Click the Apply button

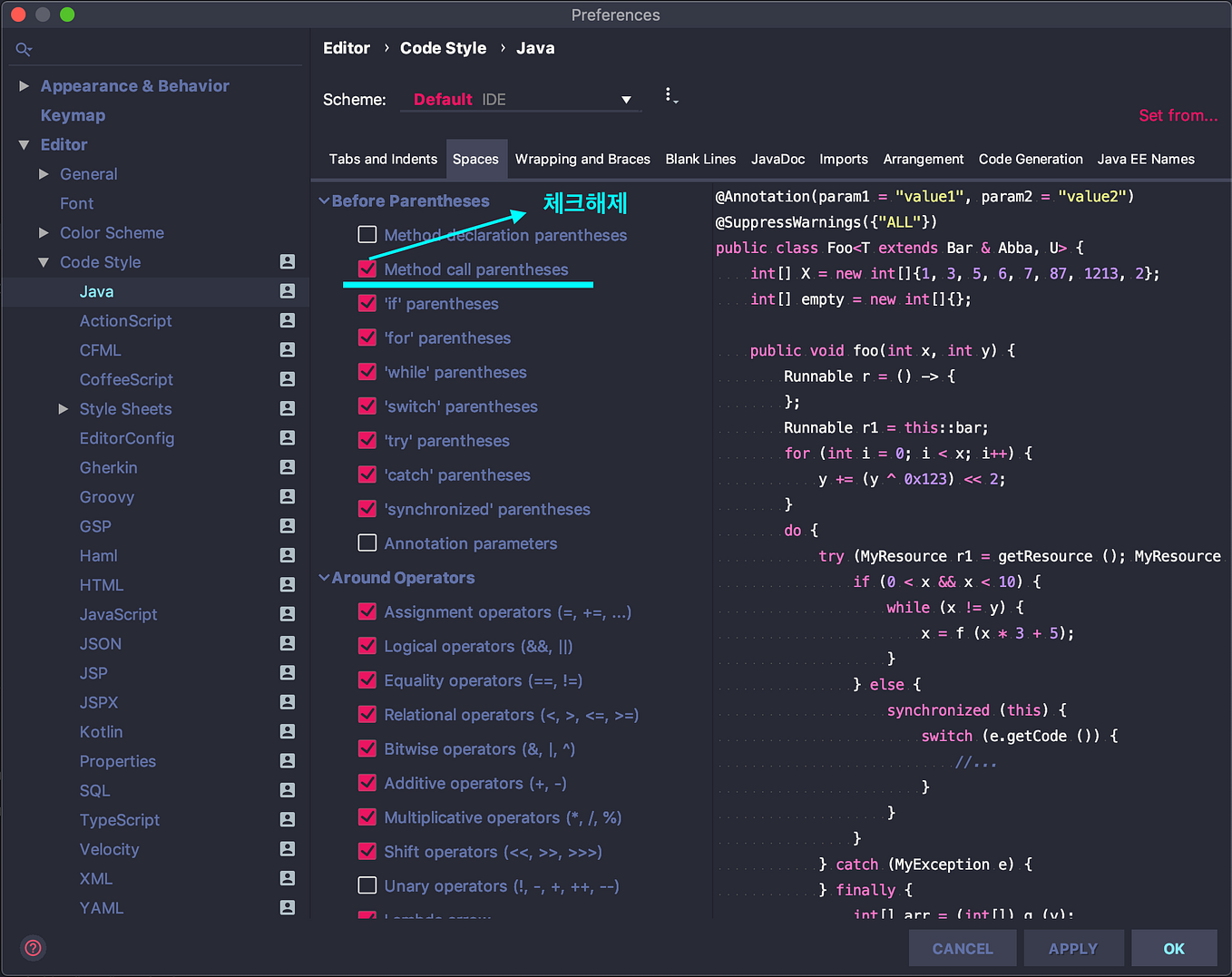[1073, 947]
